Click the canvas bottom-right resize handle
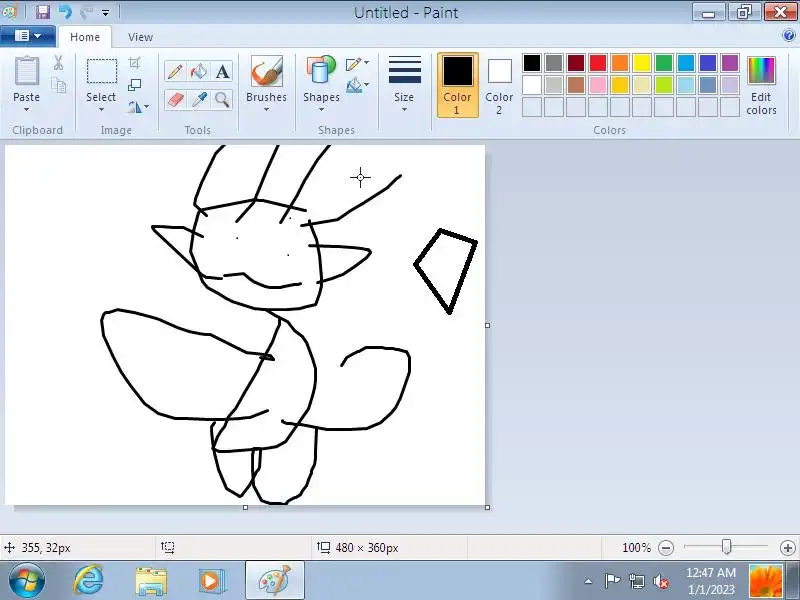Image resolution: width=800 pixels, height=600 pixels. coord(487,507)
